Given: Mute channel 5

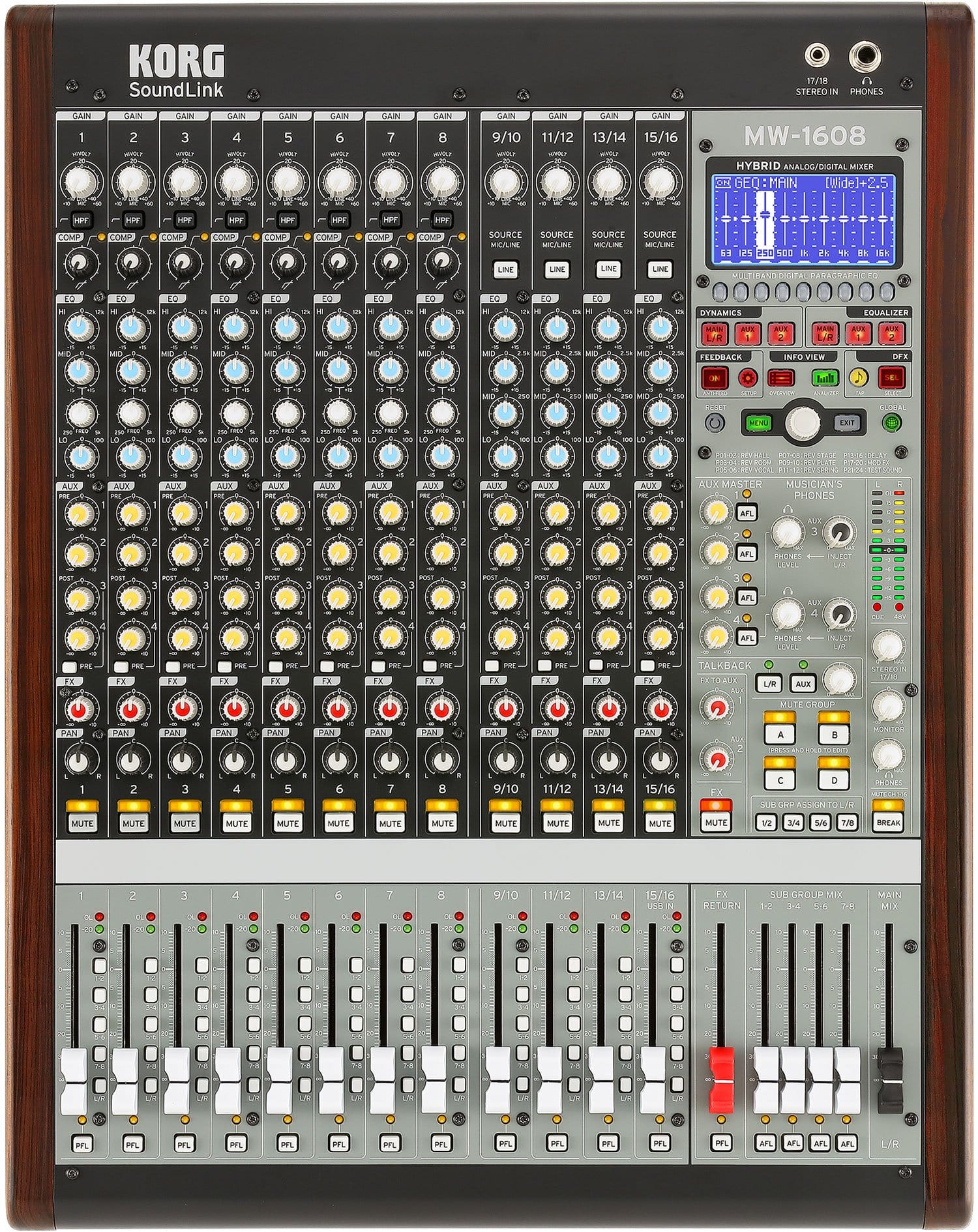Looking at the screenshot, I should tap(288, 823).
